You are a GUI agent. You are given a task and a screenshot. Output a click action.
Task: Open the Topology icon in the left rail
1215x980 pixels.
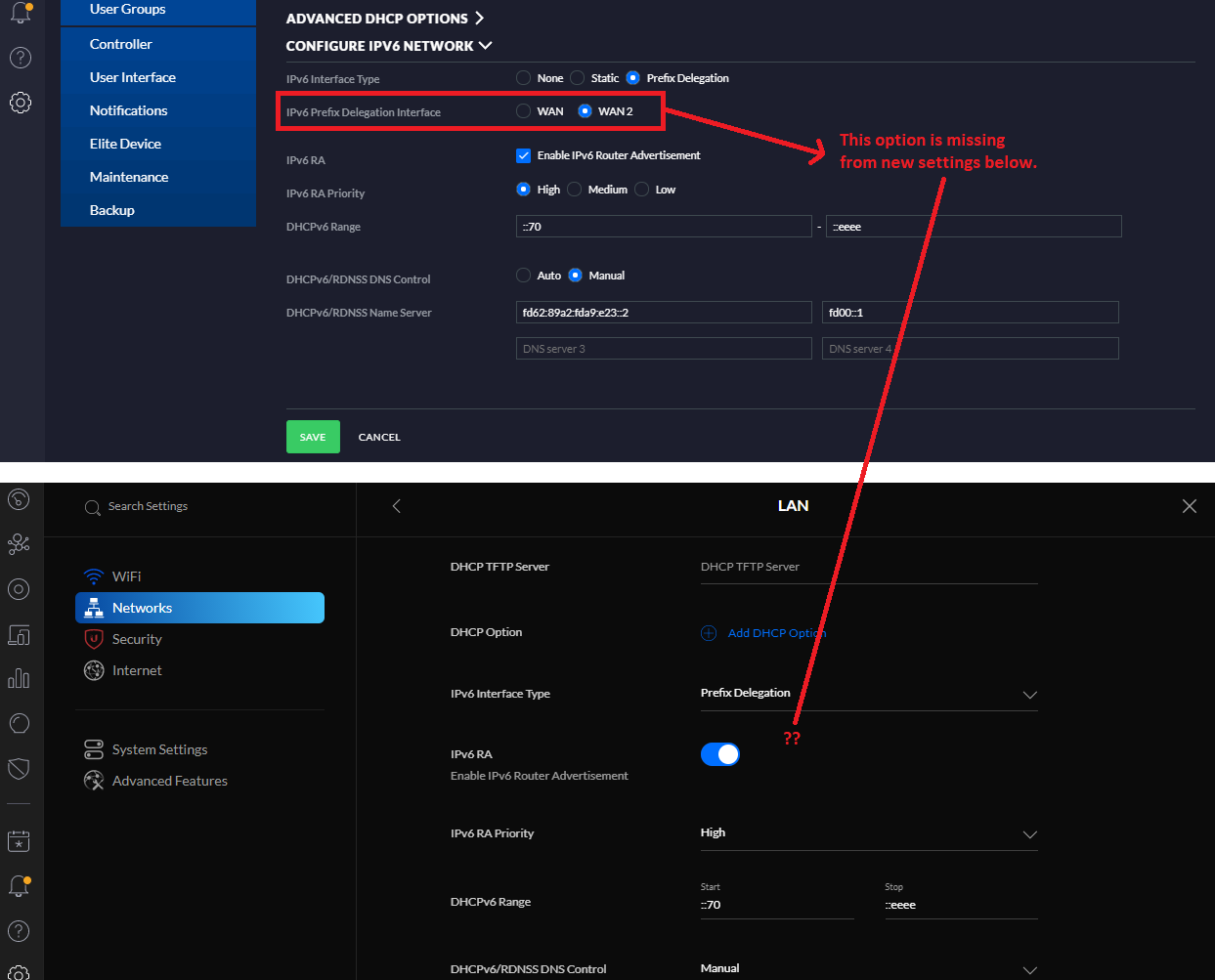pos(19,544)
